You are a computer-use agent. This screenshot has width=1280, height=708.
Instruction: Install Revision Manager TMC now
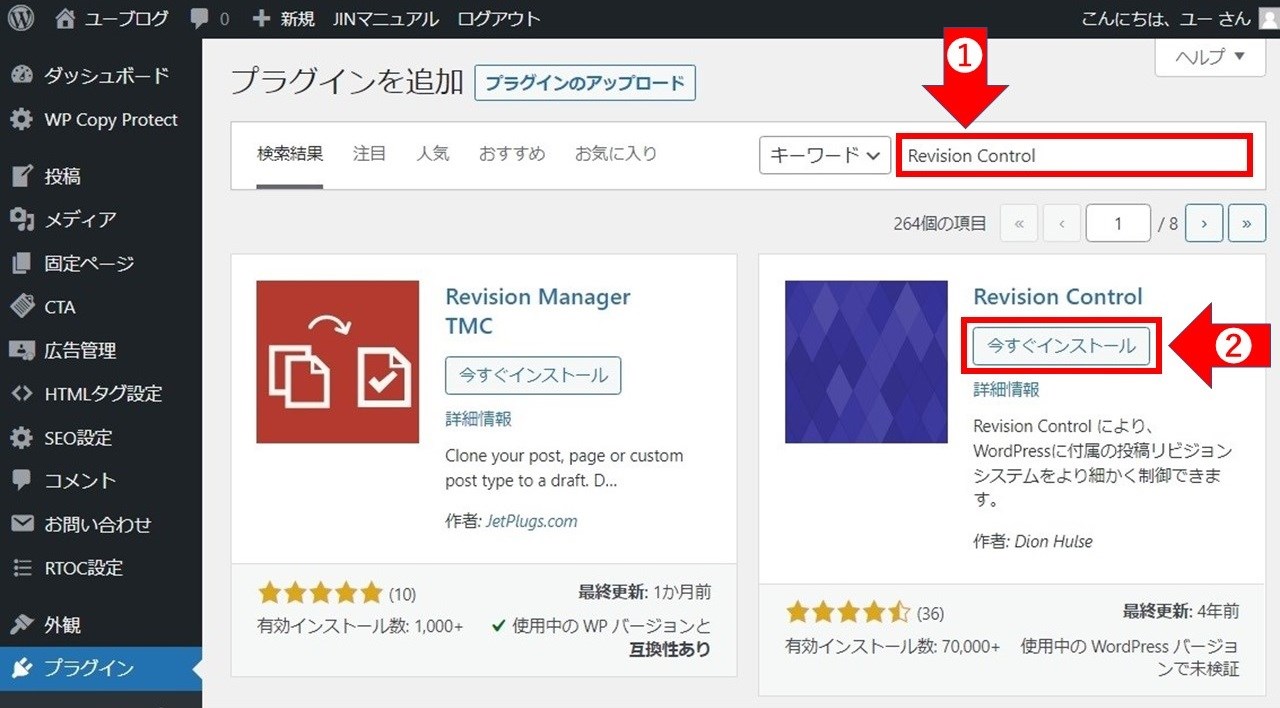(x=533, y=375)
